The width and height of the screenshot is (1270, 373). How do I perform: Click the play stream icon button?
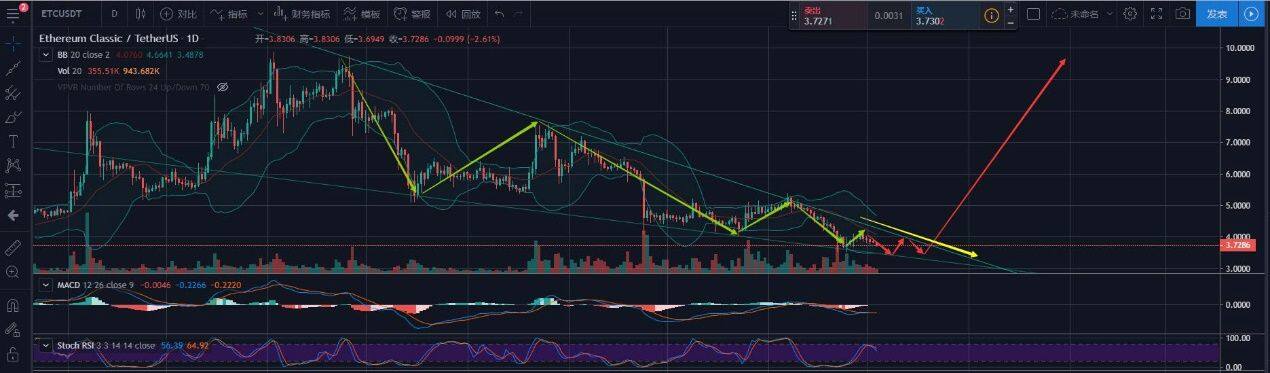coord(1251,14)
